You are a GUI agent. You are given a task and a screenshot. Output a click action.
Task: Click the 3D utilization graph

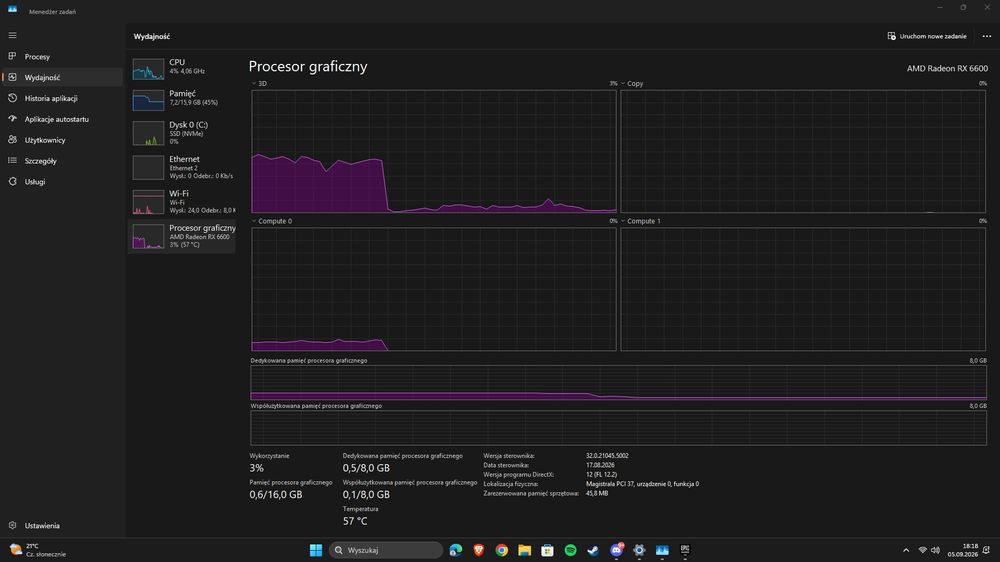tap(434, 151)
